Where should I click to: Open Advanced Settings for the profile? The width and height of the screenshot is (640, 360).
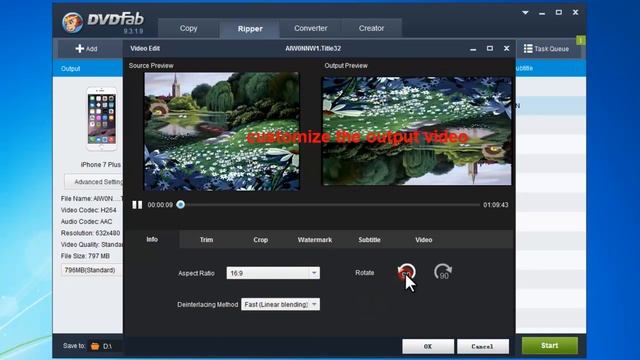(x=94, y=182)
